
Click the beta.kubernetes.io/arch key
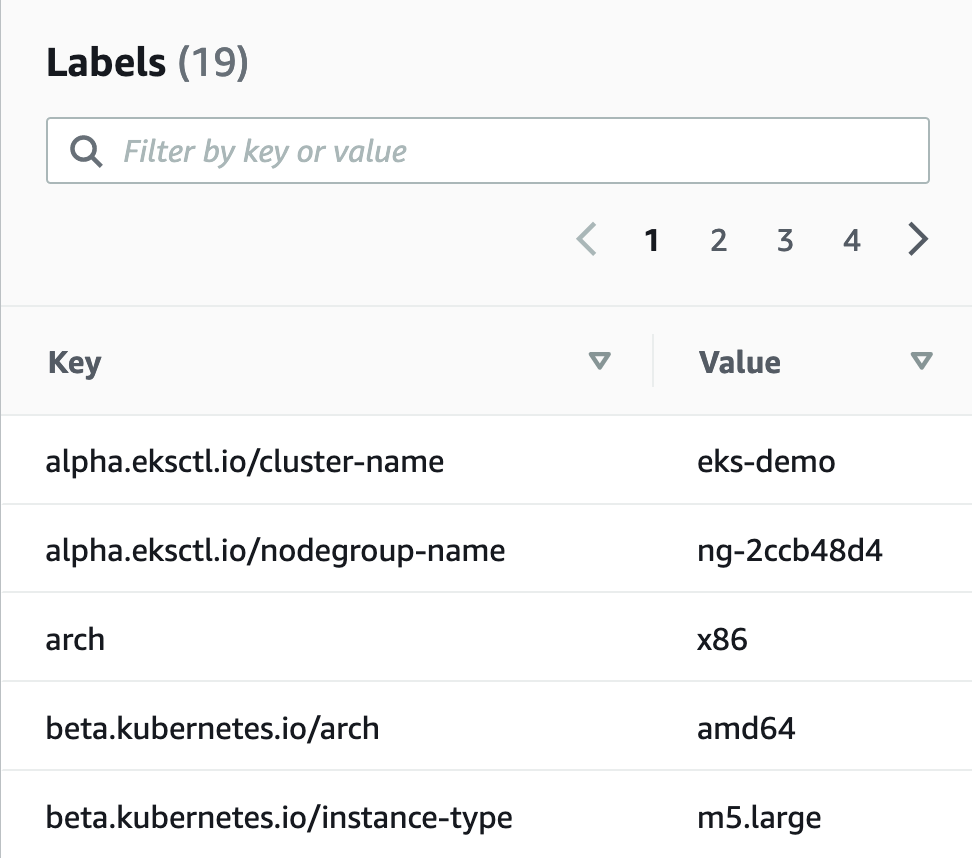tap(212, 728)
